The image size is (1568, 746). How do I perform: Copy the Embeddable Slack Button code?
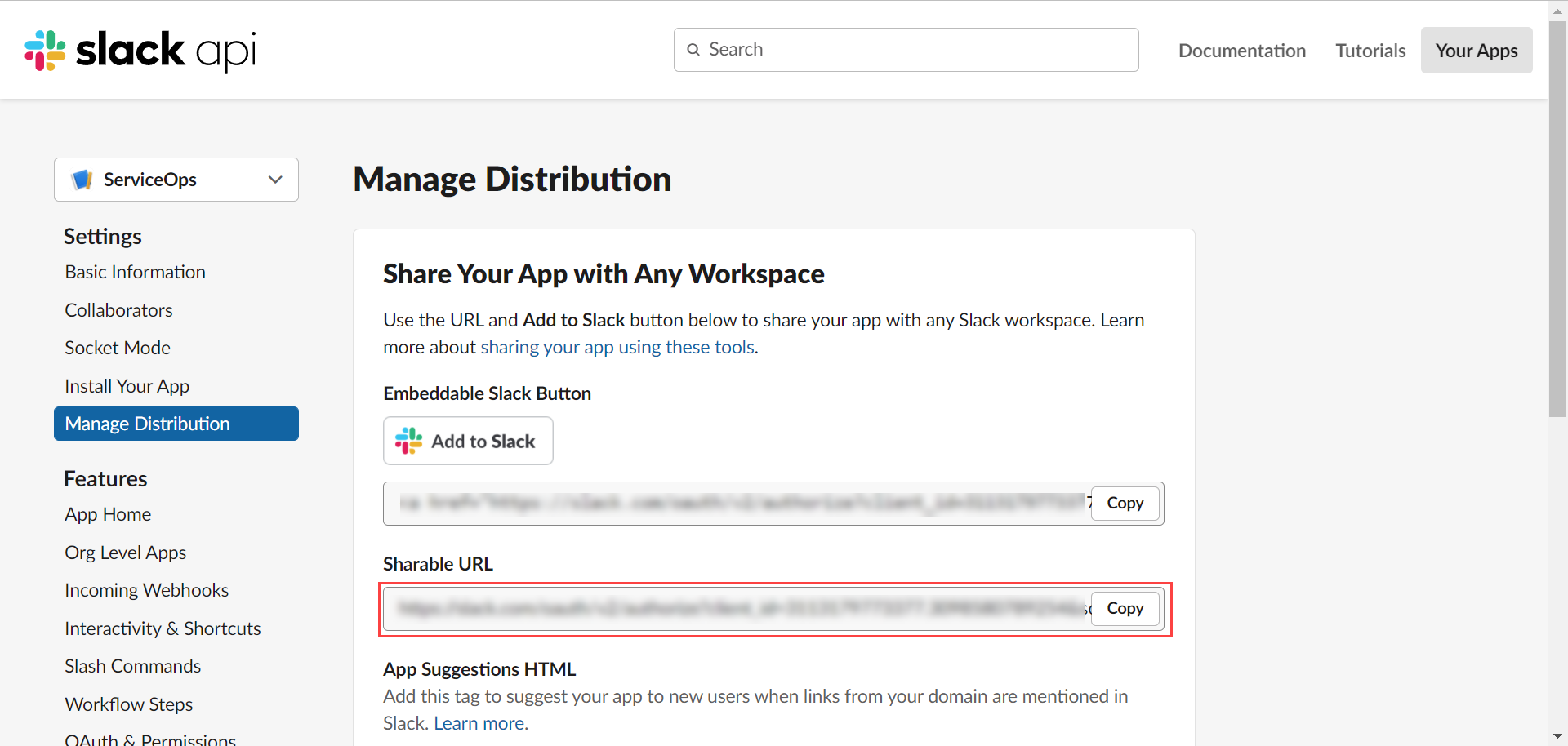pyautogui.click(x=1125, y=503)
